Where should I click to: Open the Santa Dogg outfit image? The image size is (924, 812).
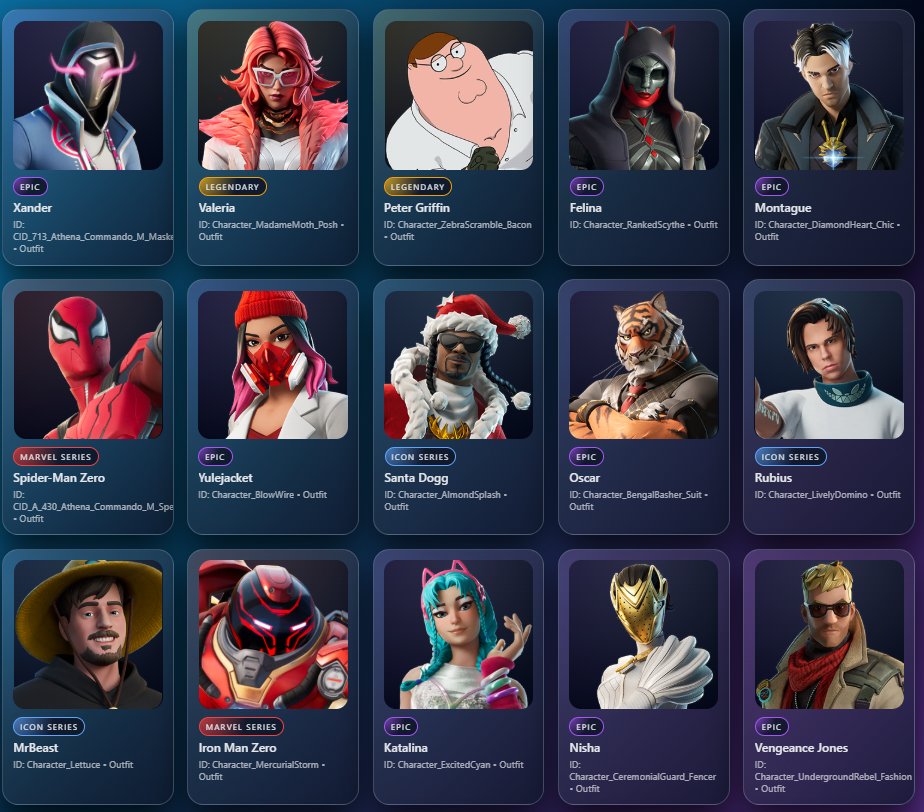coord(458,365)
